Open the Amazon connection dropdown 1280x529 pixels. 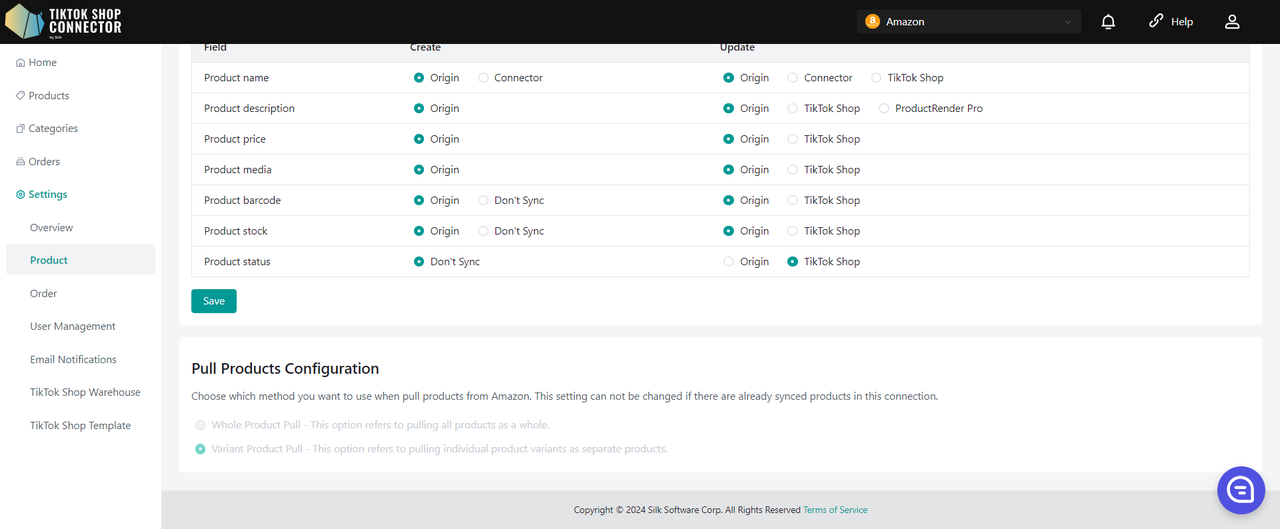[x=968, y=22]
